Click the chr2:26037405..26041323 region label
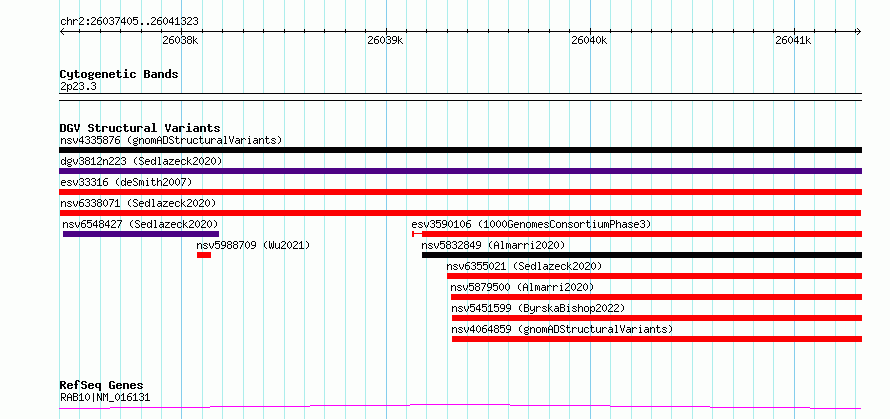890x419 pixels. point(129,22)
